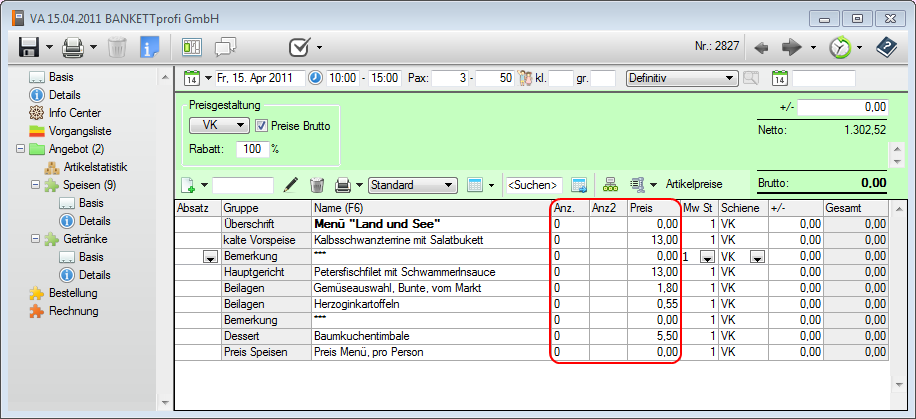Open Info Center in sidebar

tap(74, 113)
